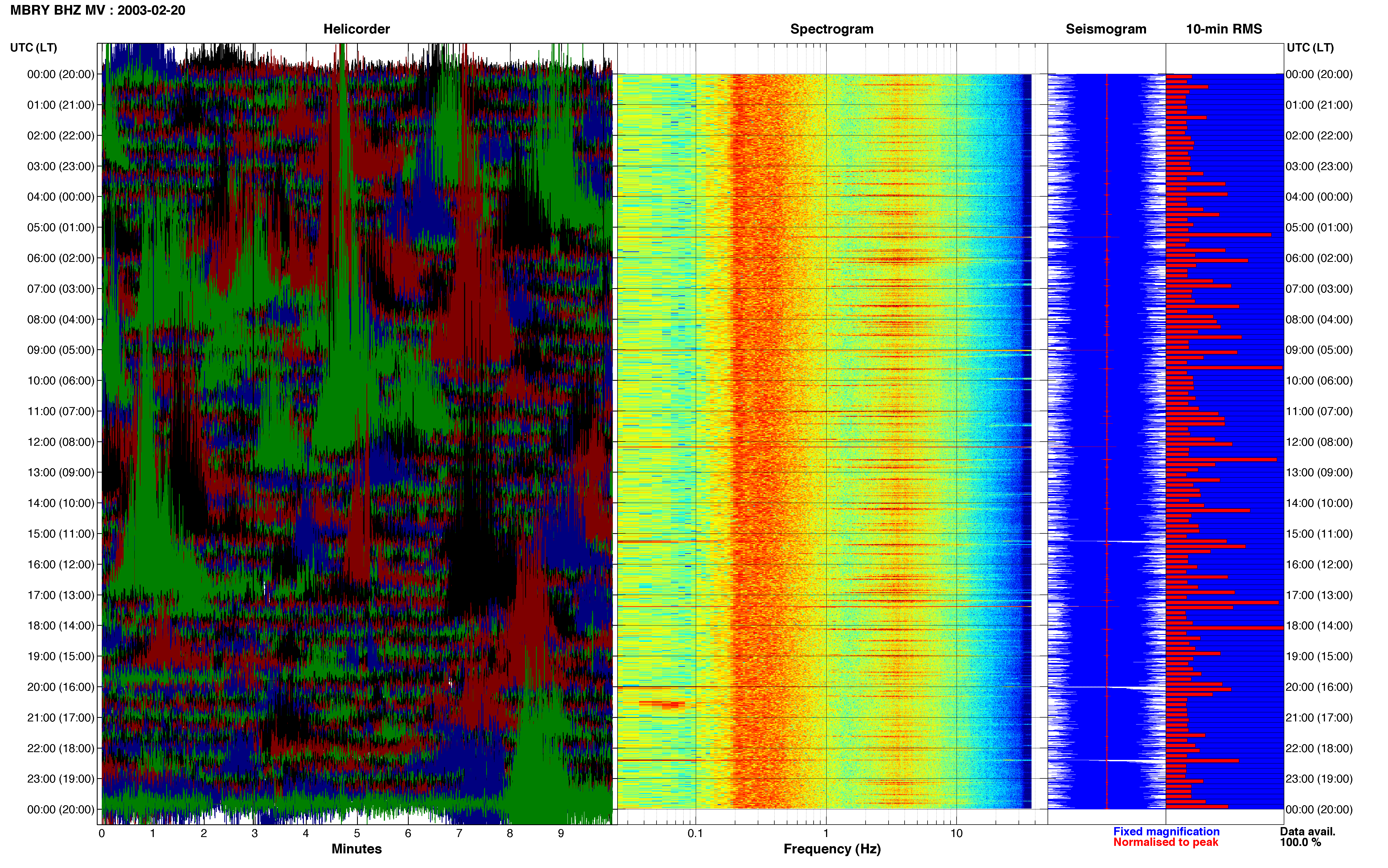Click helicorder minute tick '9'

[561, 833]
